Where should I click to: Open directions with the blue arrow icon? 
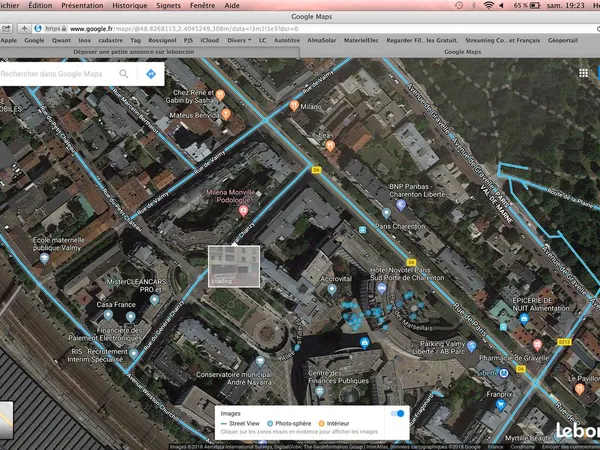[151, 73]
